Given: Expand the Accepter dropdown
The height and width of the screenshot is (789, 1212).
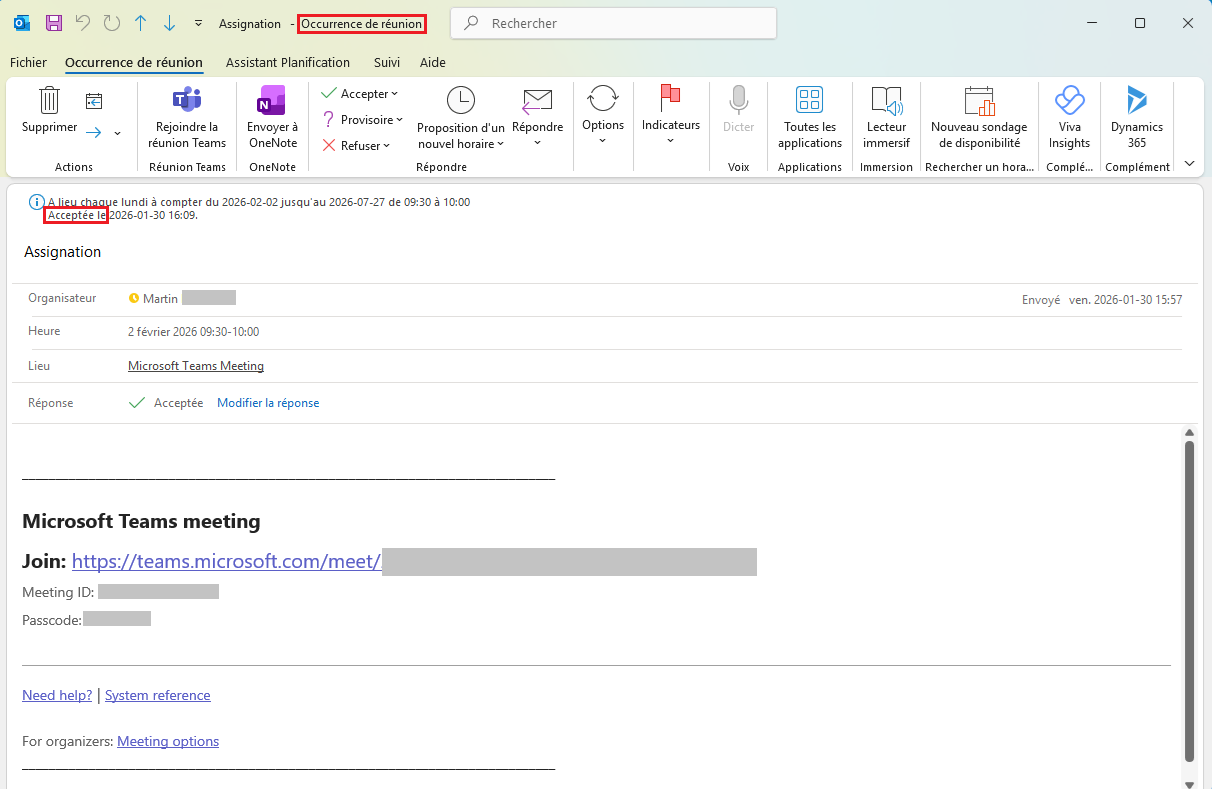Looking at the screenshot, I should [x=394, y=93].
